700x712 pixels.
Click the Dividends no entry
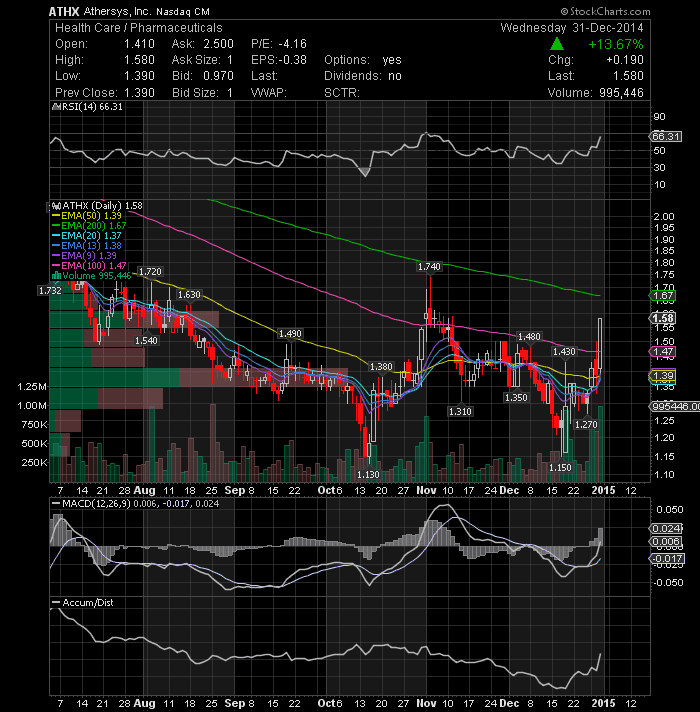click(363, 76)
